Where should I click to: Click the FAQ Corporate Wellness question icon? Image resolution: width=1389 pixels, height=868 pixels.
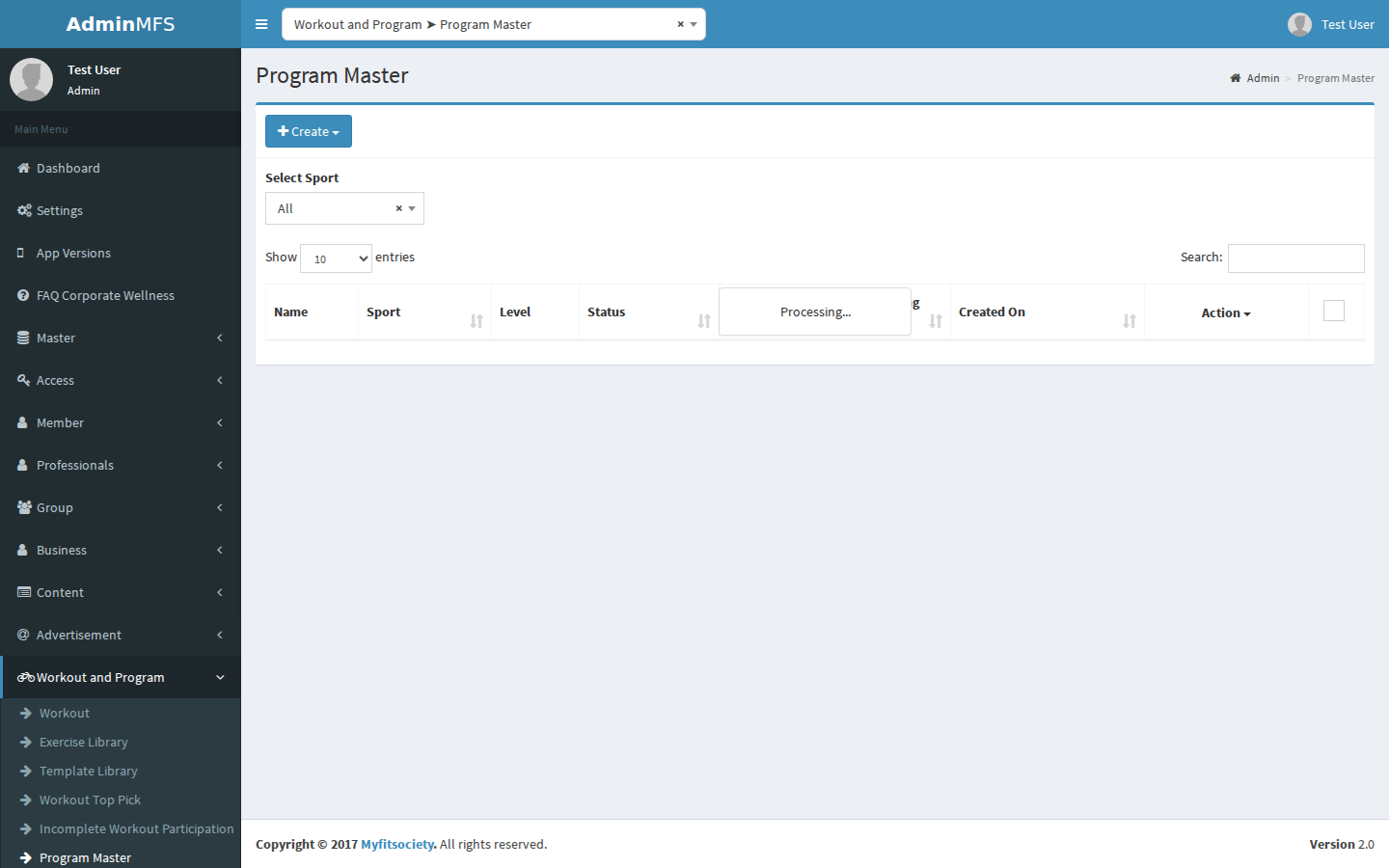pyautogui.click(x=23, y=295)
